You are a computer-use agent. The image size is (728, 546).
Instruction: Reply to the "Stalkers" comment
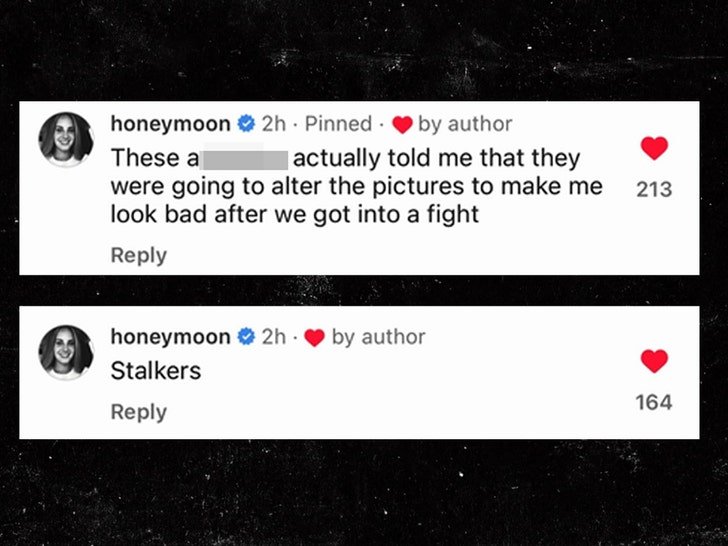[138, 412]
